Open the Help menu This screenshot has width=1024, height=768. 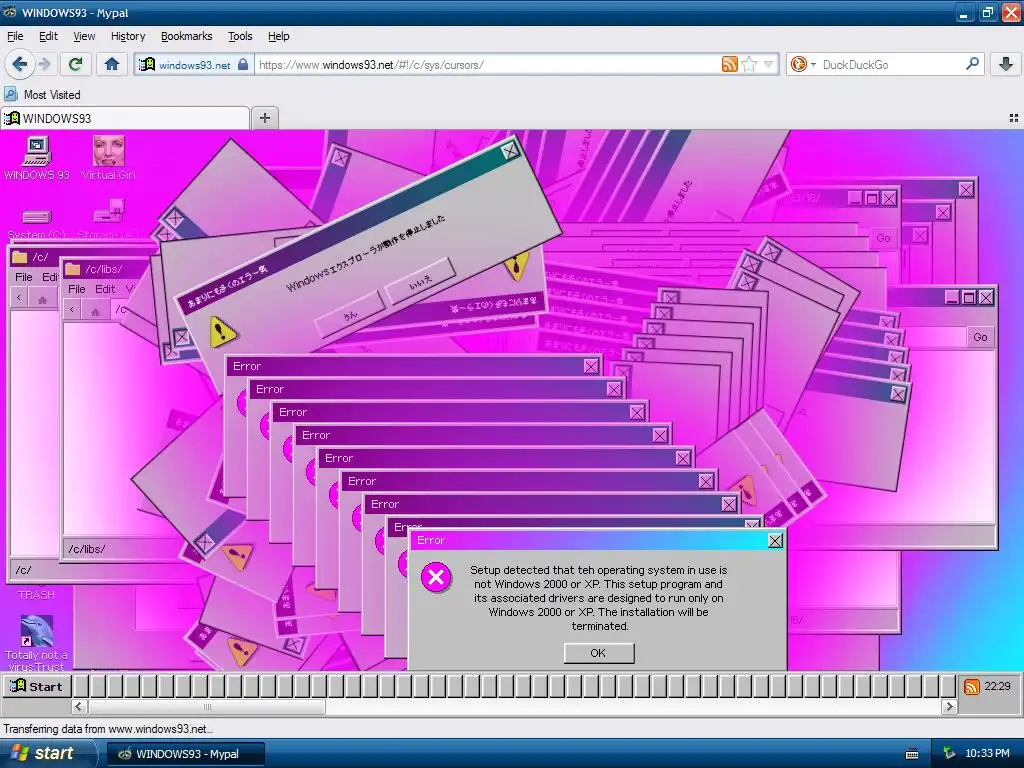click(278, 36)
